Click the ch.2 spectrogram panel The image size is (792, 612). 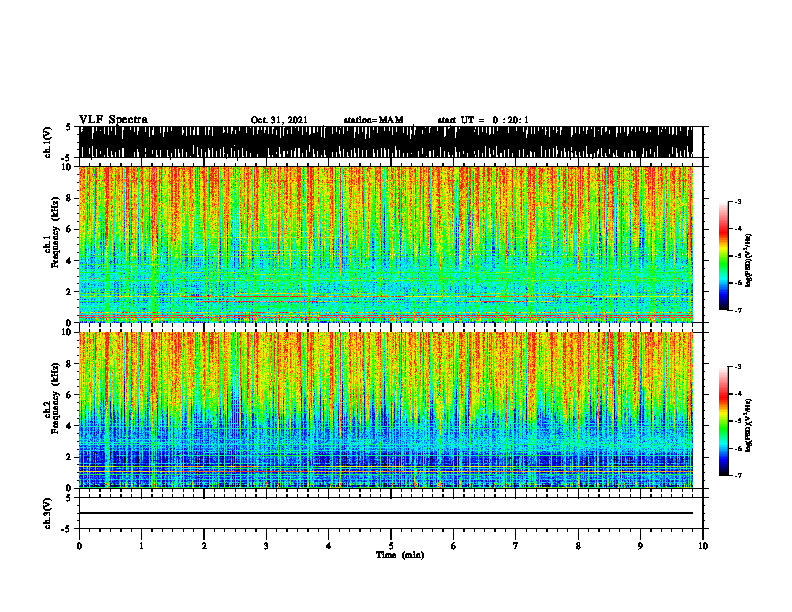(385, 410)
